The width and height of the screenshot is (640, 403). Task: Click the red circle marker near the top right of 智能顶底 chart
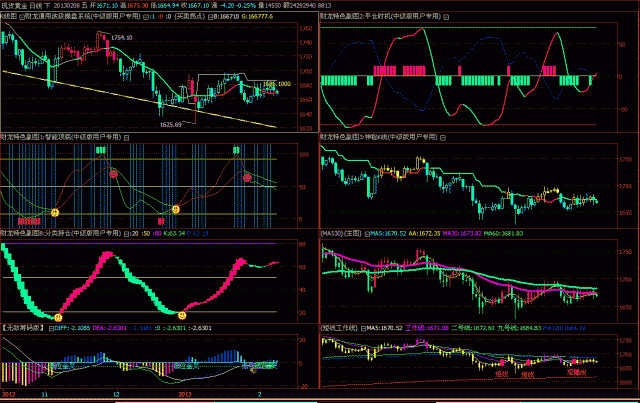[x=247, y=176]
